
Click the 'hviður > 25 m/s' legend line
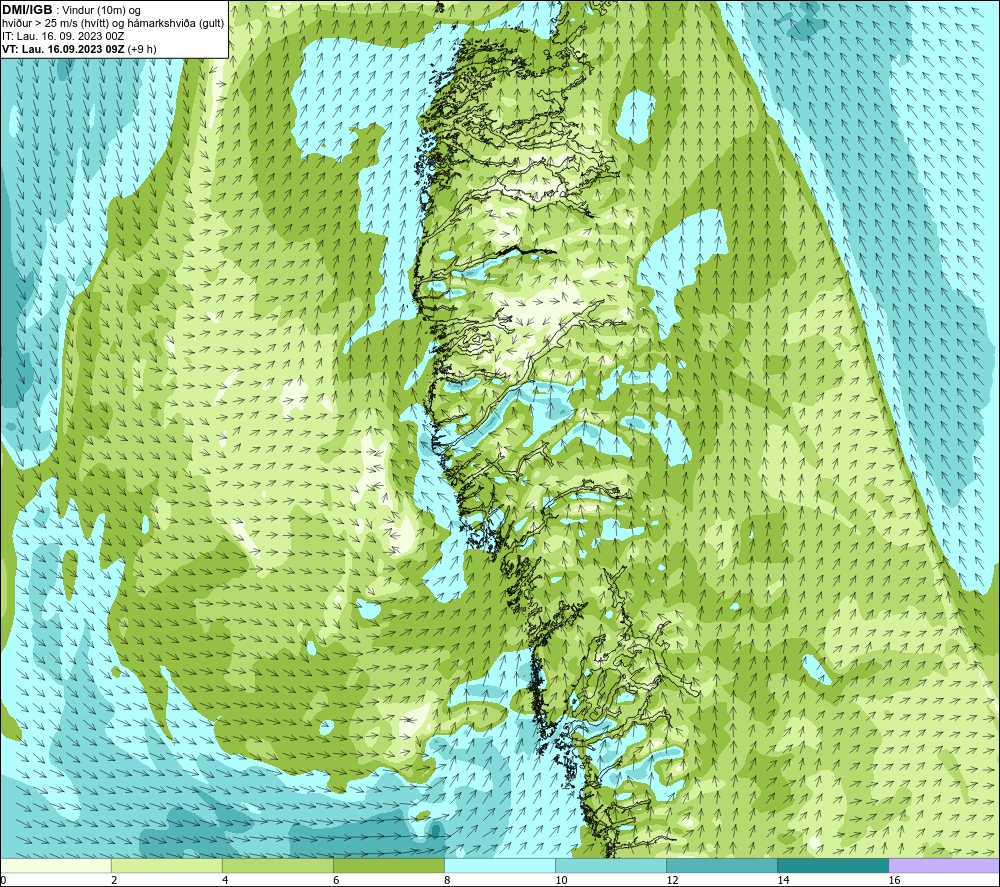(113, 24)
